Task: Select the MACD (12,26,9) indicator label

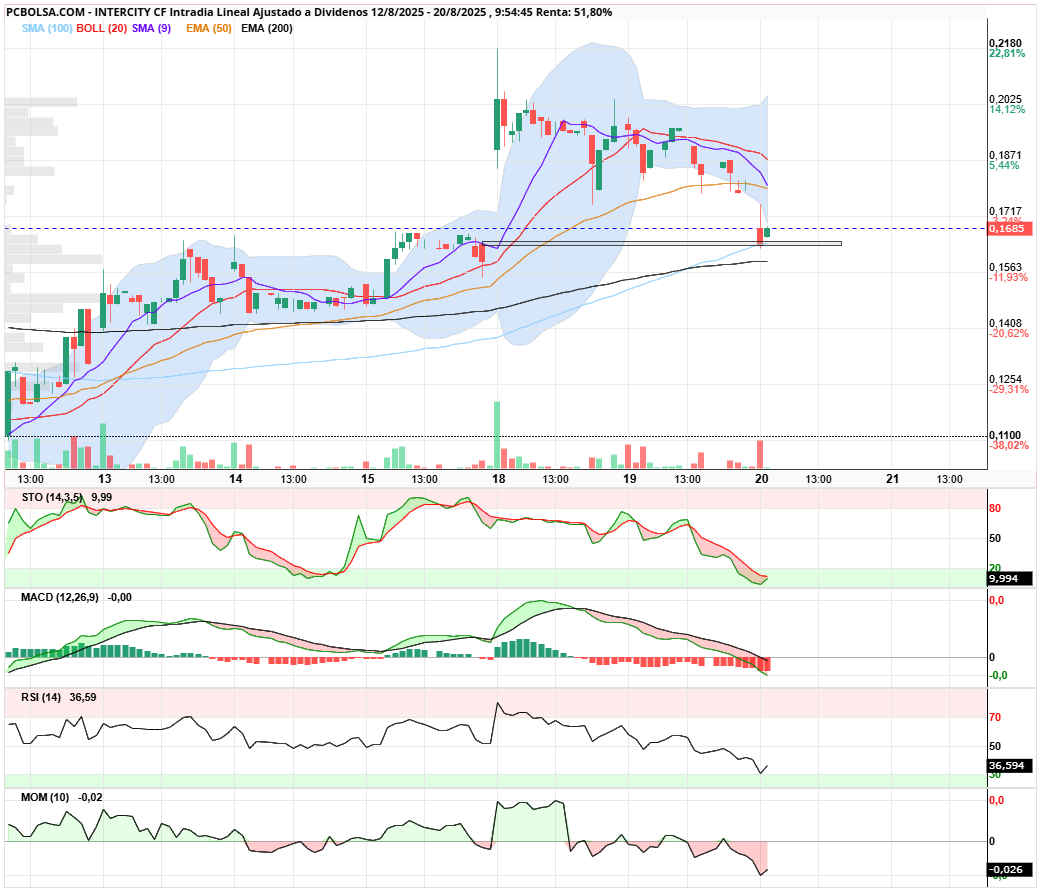Action: click(x=60, y=597)
